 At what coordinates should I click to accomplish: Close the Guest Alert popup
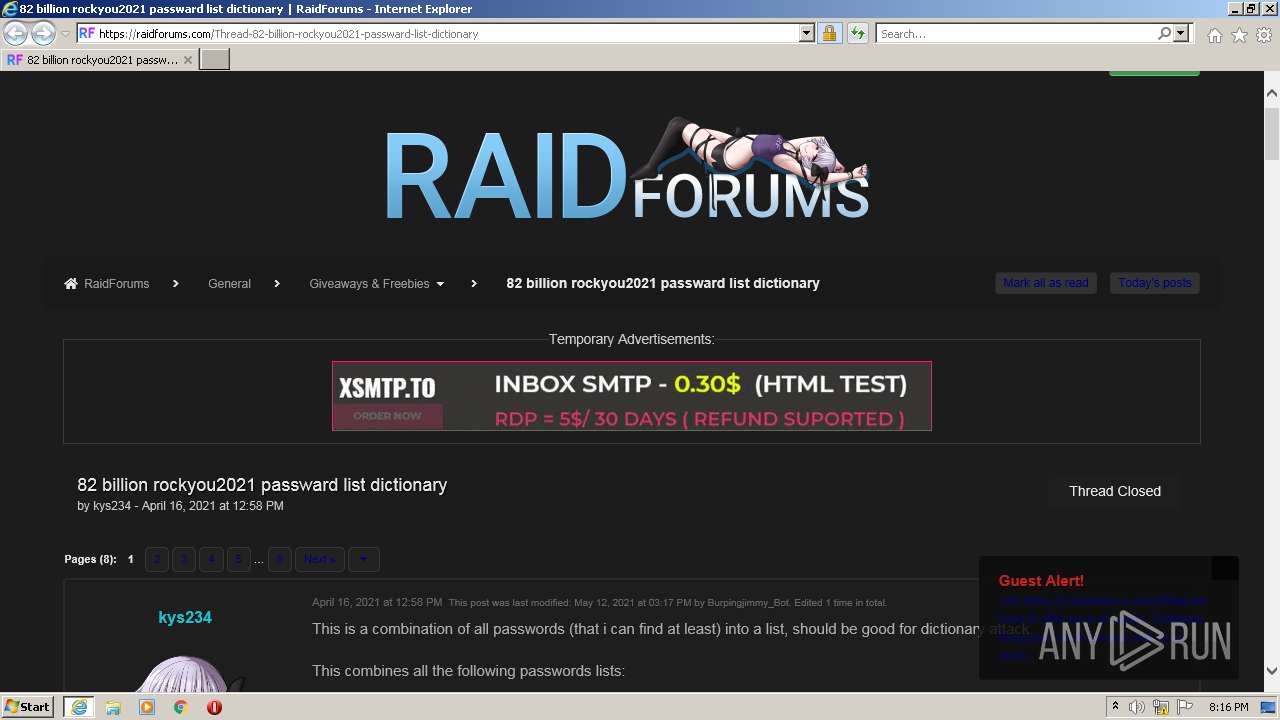[x=1225, y=568]
